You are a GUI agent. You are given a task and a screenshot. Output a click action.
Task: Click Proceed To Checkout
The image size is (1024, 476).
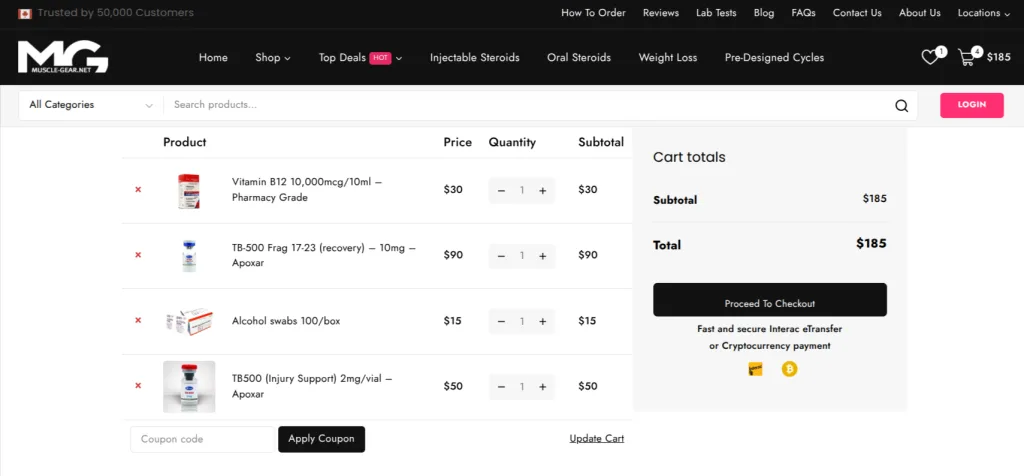click(770, 300)
